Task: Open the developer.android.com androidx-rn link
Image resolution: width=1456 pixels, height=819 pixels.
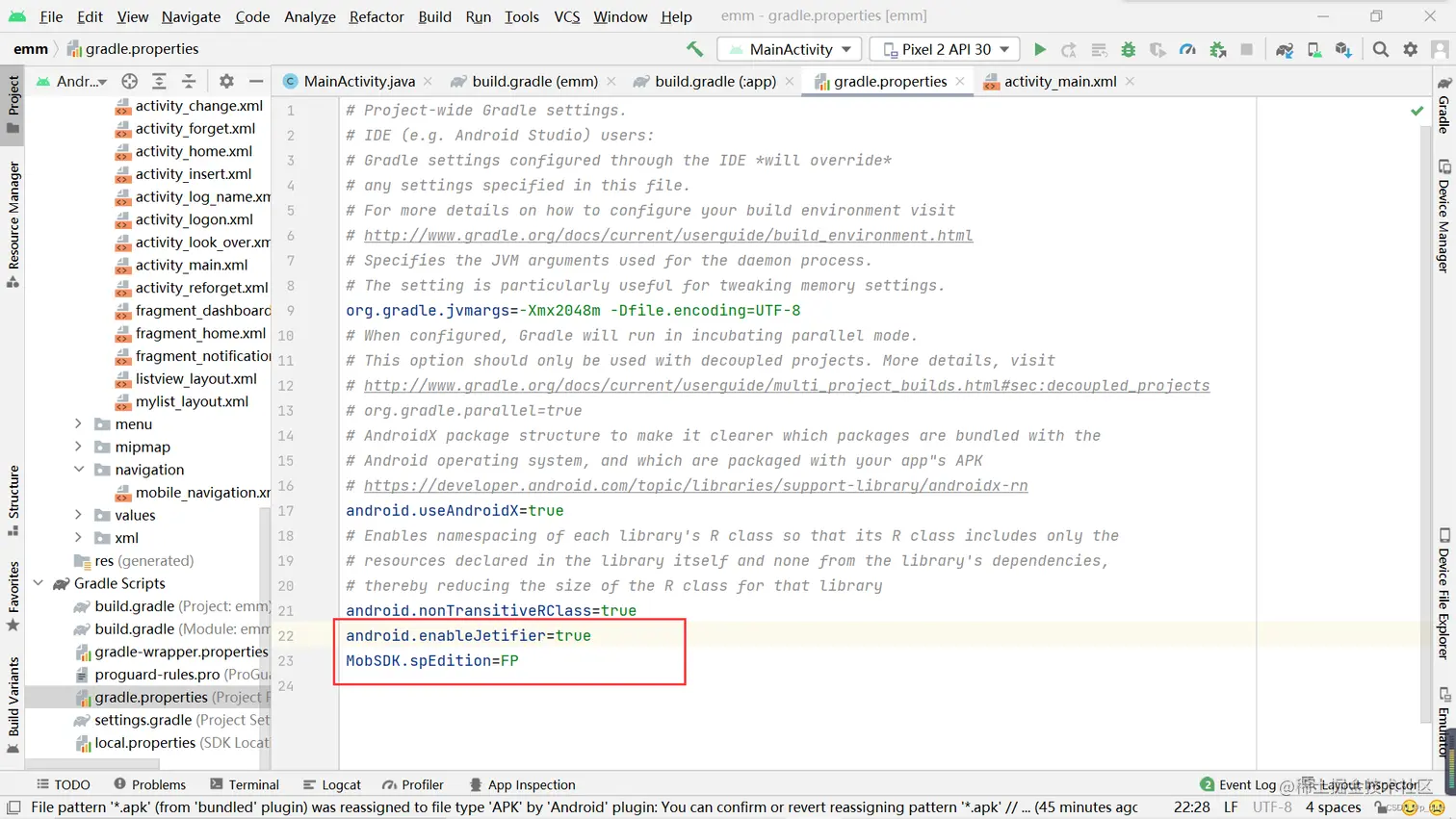Action: [x=695, y=486]
